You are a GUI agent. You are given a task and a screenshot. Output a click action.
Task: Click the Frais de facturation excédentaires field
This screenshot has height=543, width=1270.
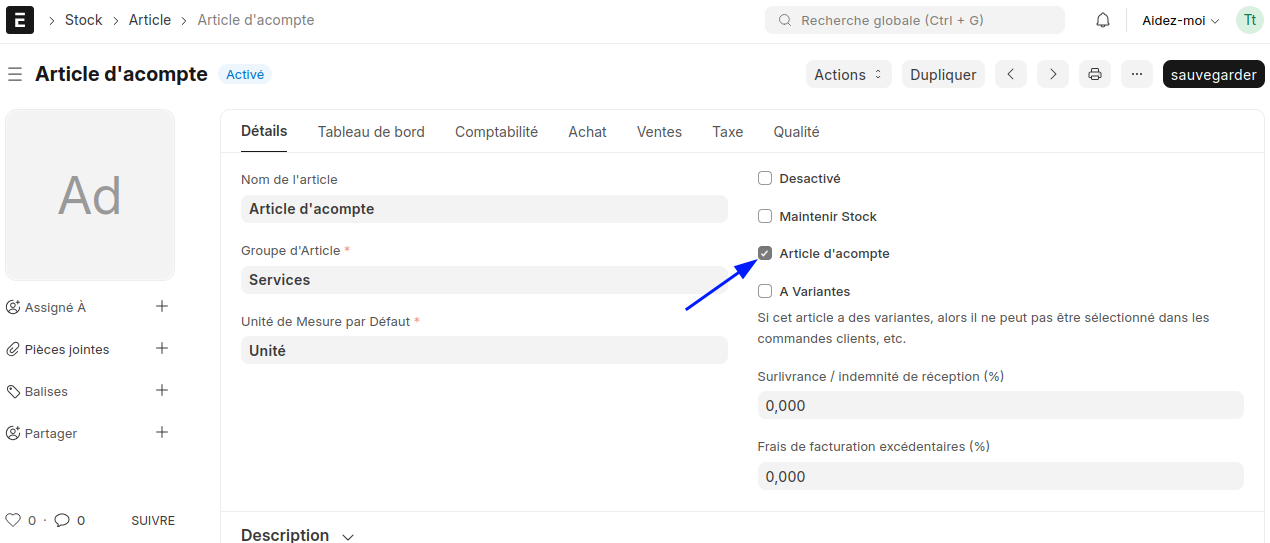1001,476
